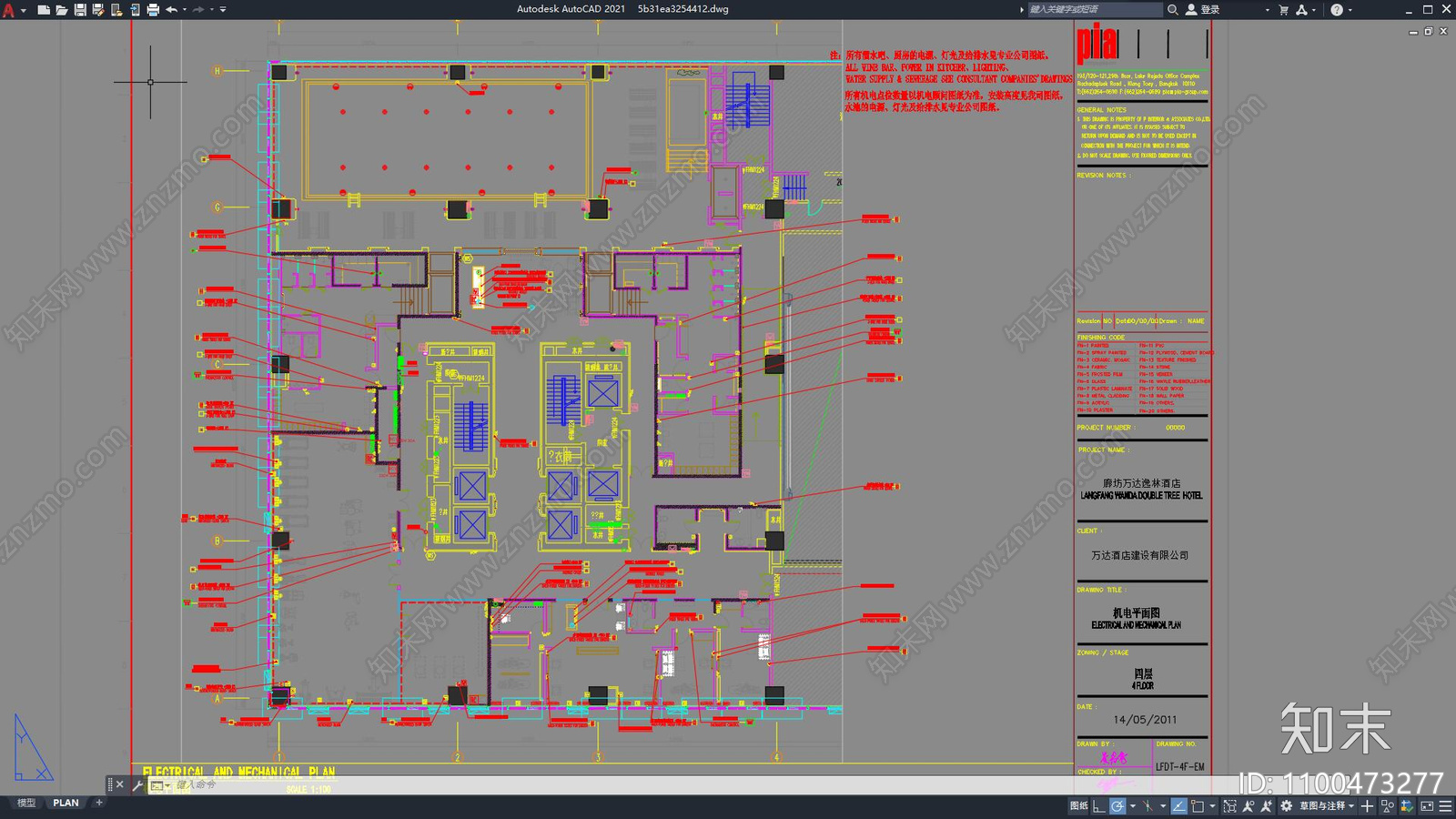
Task: Open the Help question mark
Action: tap(1337, 10)
